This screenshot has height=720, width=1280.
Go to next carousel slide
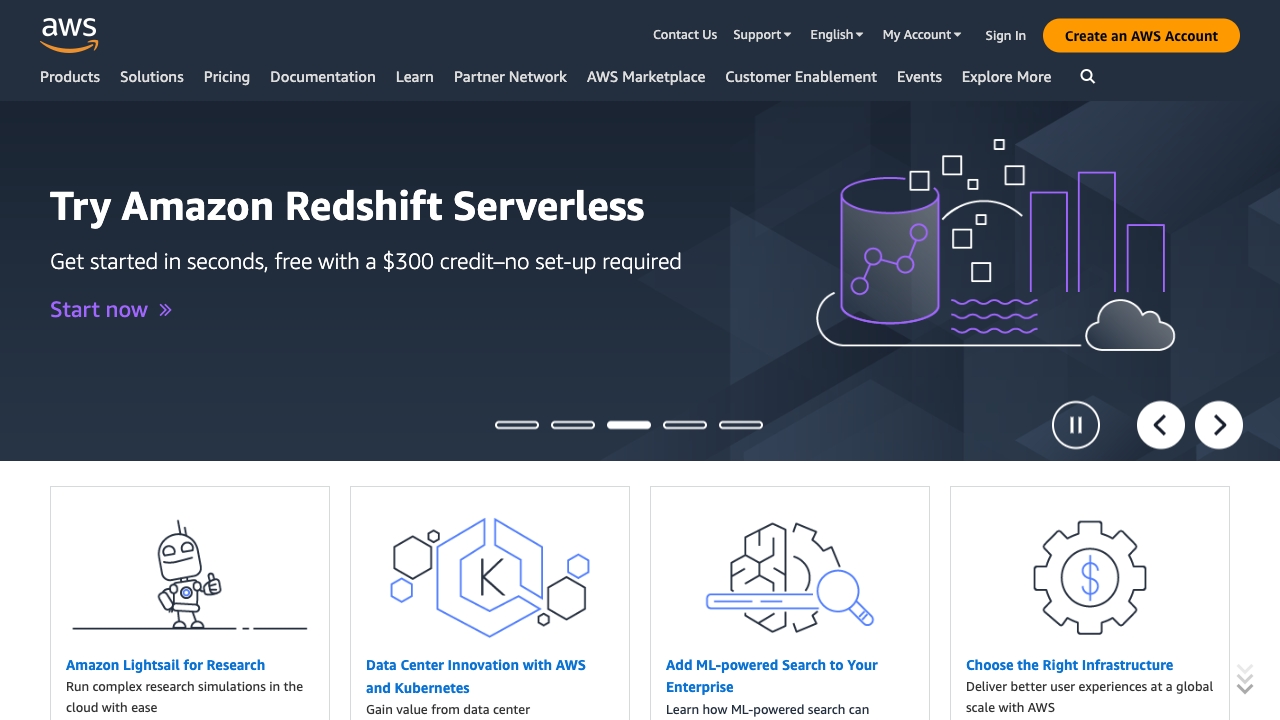(x=1219, y=425)
